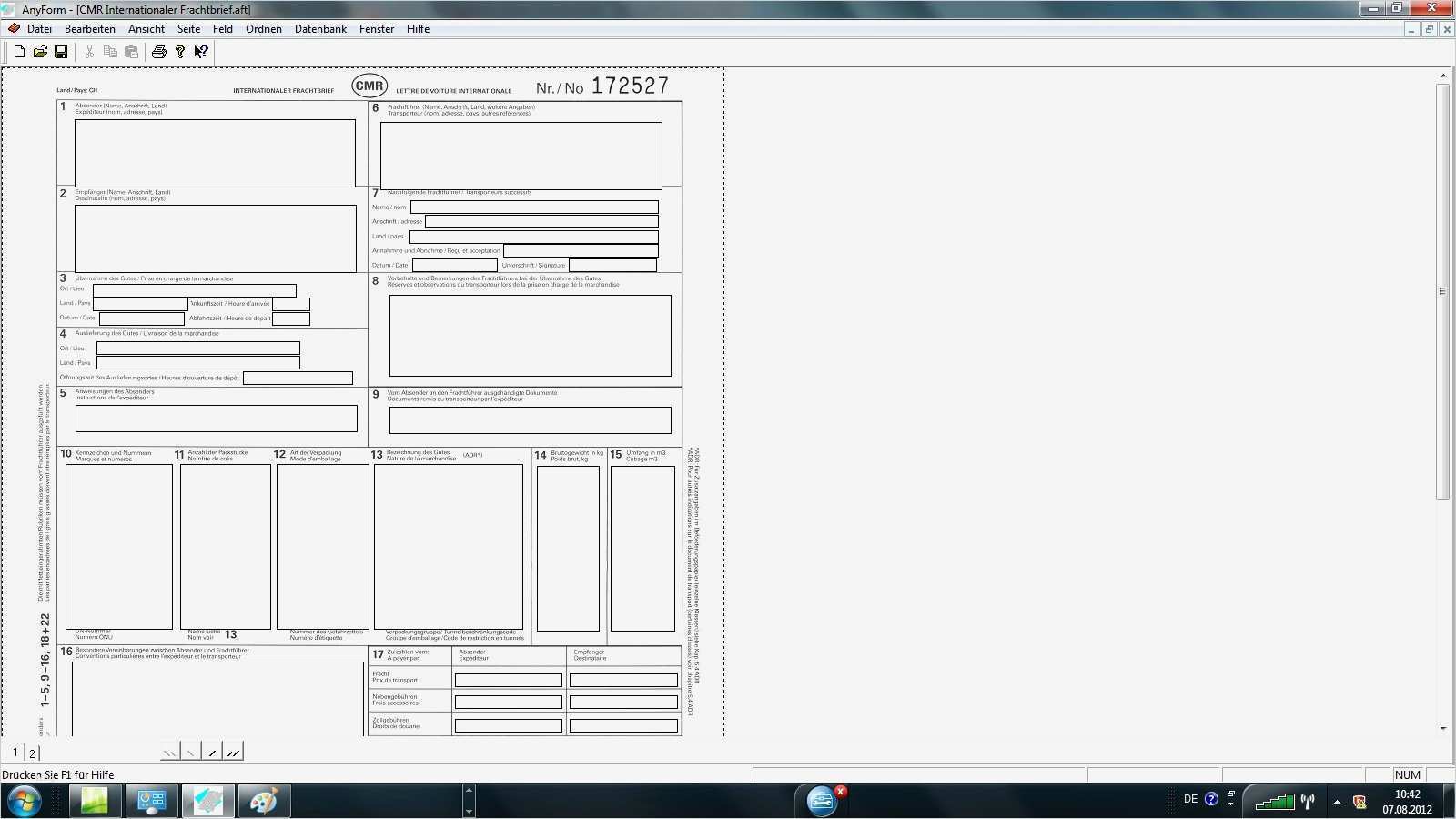Screen dimensions: 1456x819
Task: Click the Name / nom field in section 7
Action: click(534, 207)
